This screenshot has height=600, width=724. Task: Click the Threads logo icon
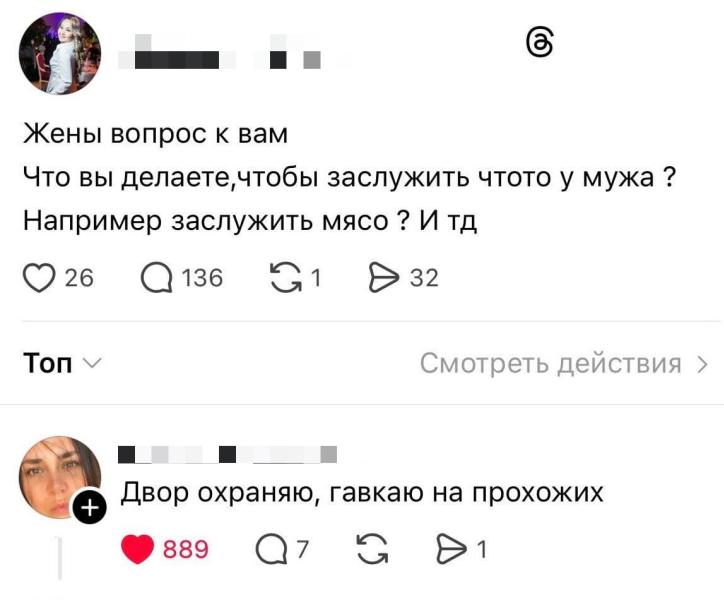[x=537, y=43]
